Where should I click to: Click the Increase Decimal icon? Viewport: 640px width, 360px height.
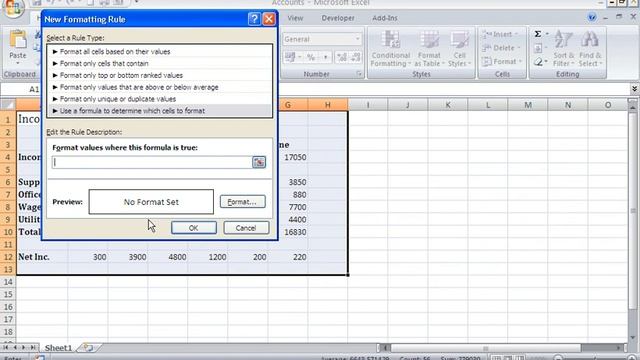(341, 57)
